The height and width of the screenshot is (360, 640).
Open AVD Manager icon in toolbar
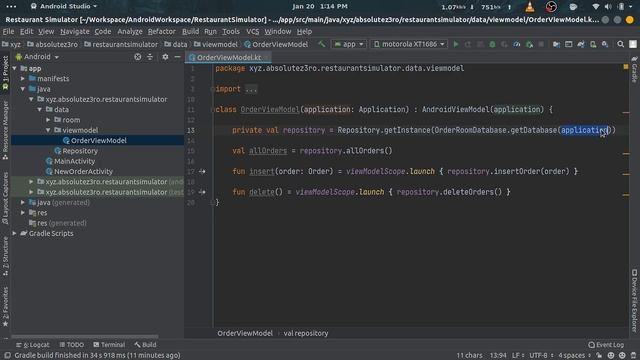(x=593, y=44)
